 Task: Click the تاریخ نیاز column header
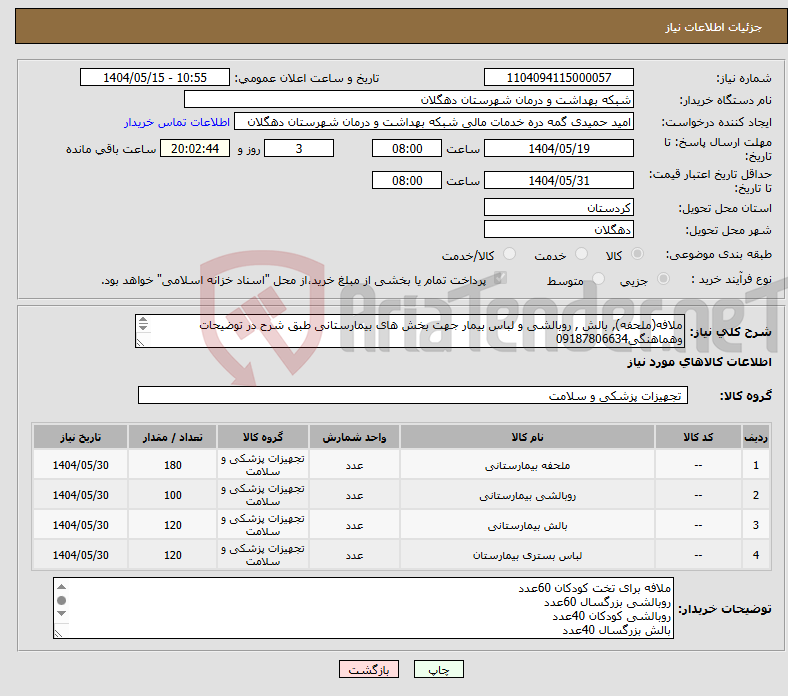point(80,437)
